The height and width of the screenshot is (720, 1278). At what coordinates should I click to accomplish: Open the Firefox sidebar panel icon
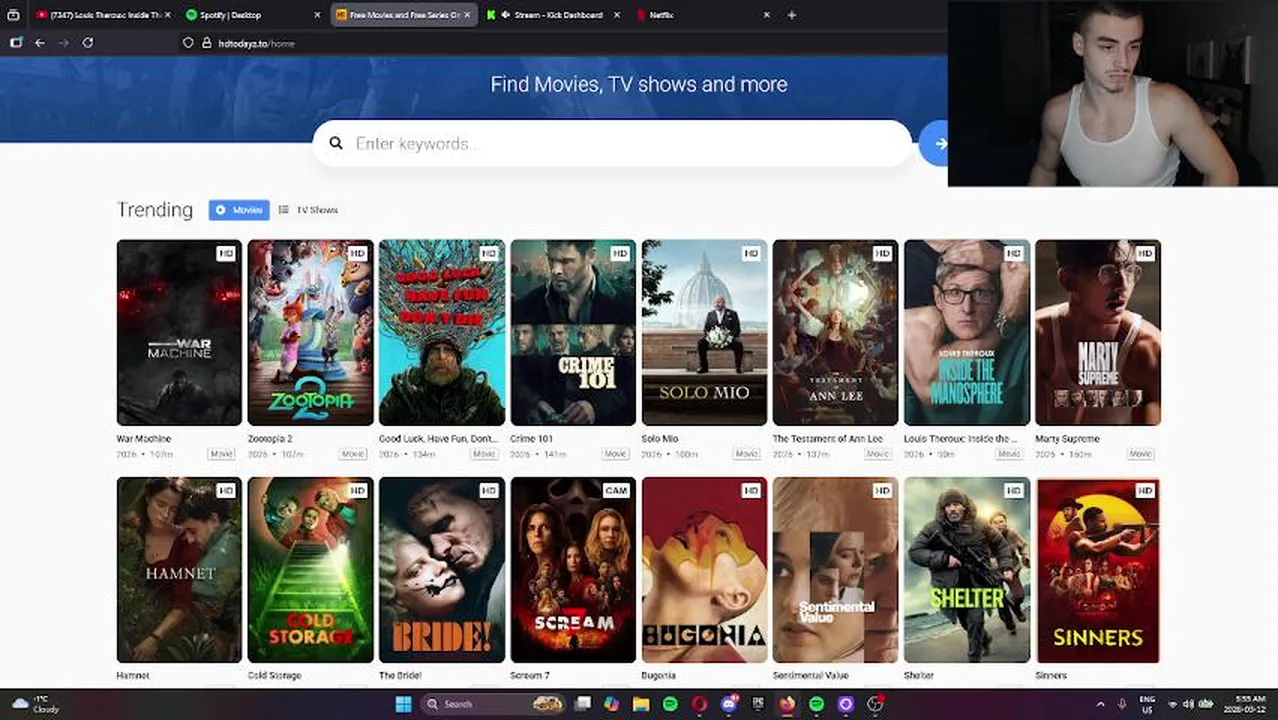pos(15,43)
